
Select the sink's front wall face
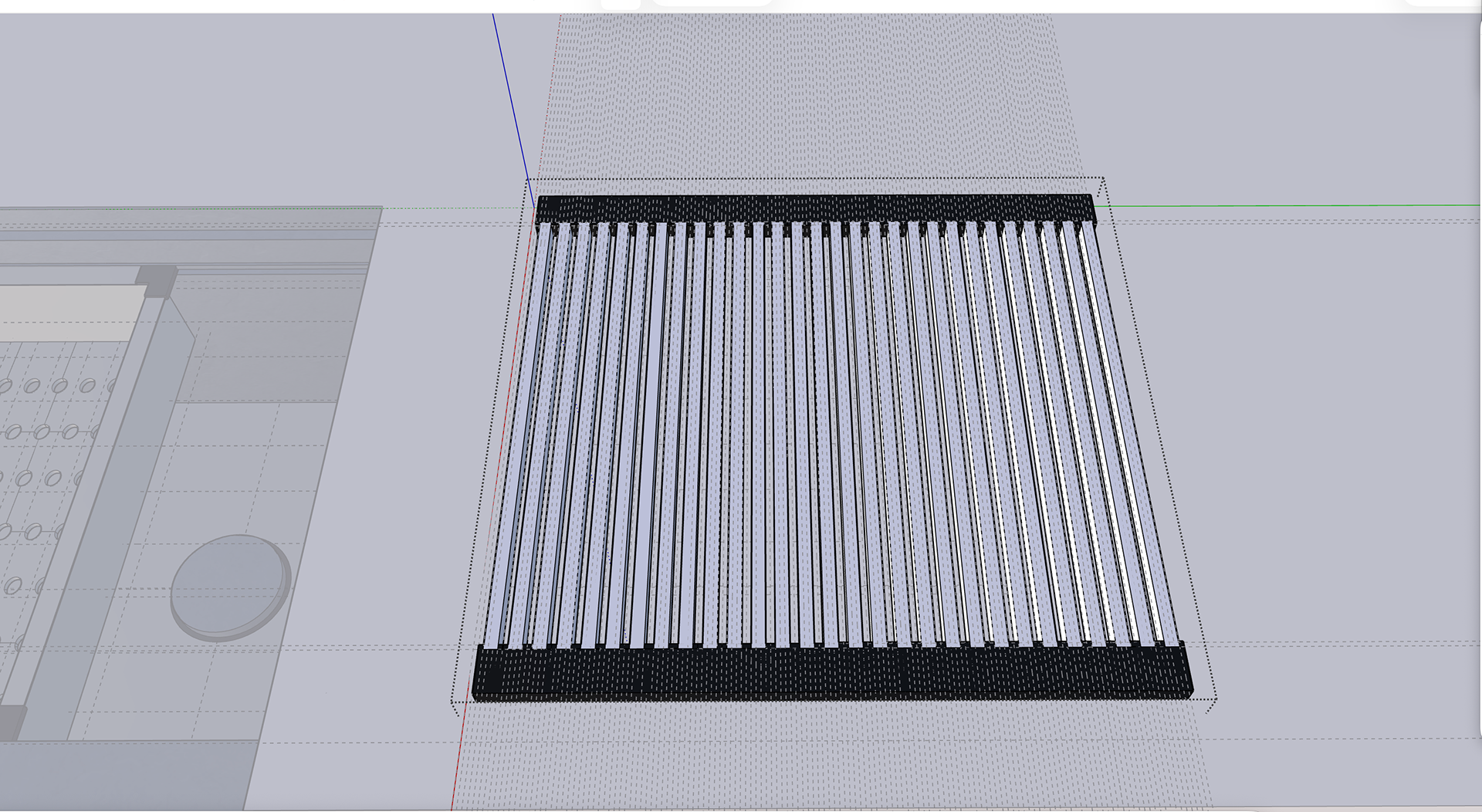pos(123,774)
